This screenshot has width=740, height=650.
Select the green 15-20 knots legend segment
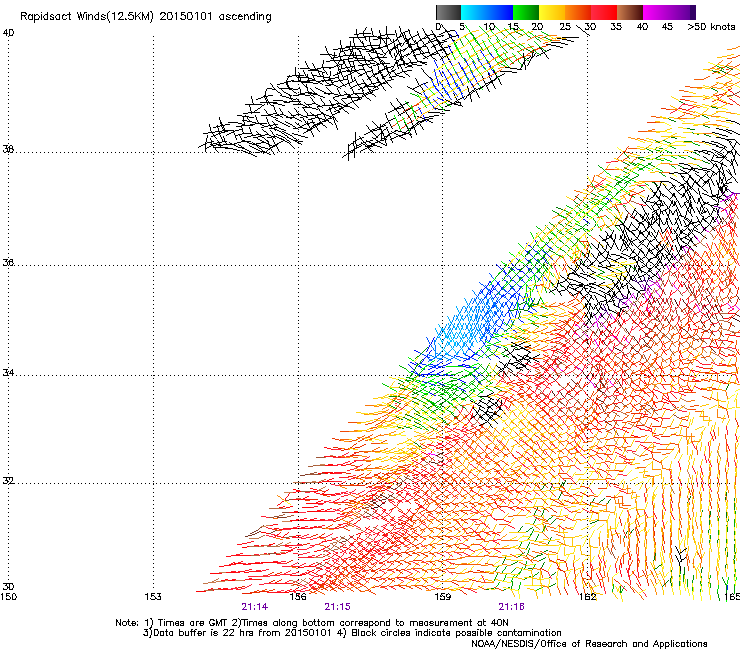tap(526, 12)
